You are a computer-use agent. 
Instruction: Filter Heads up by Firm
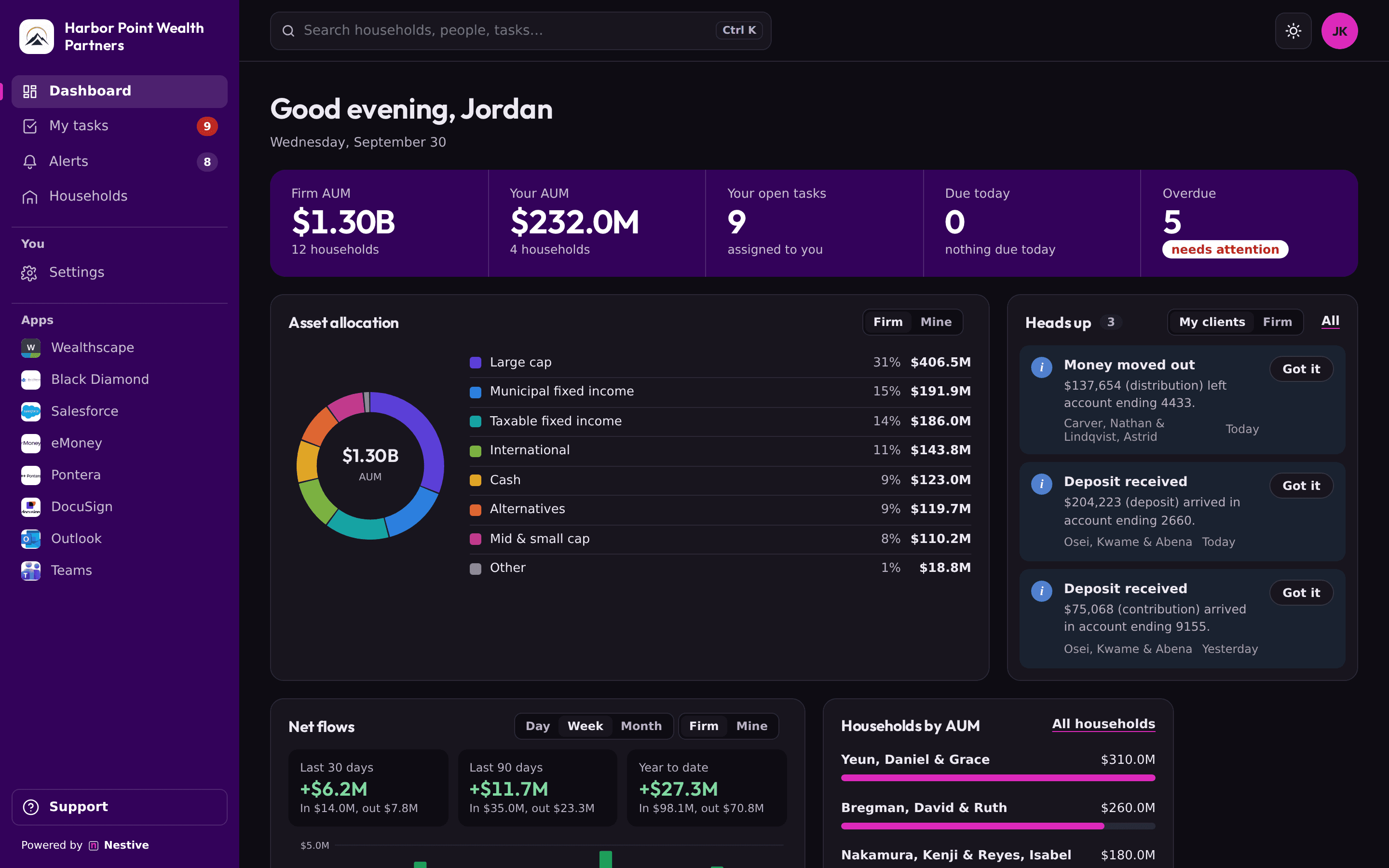pyautogui.click(x=1278, y=322)
